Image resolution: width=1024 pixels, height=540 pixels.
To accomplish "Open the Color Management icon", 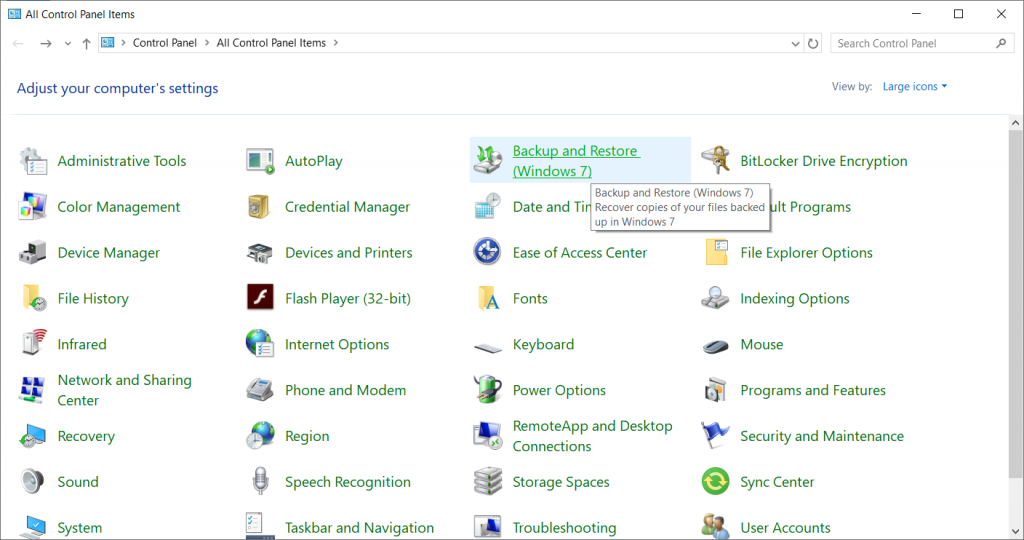I will click(x=33, y=207).
